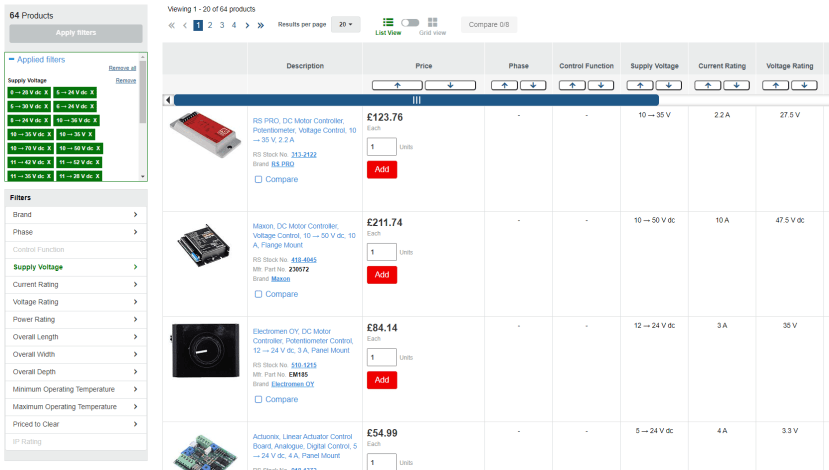Screen dimensions: 829x470
Task: Expand Voltage Rating filter
Action: coord(76,302)
